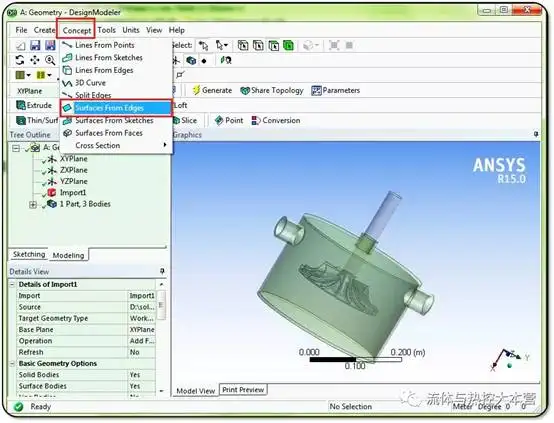554x423 pixels.
Task: Collapse the A: Geometry tree root
Action: click(x=16, y=148)
